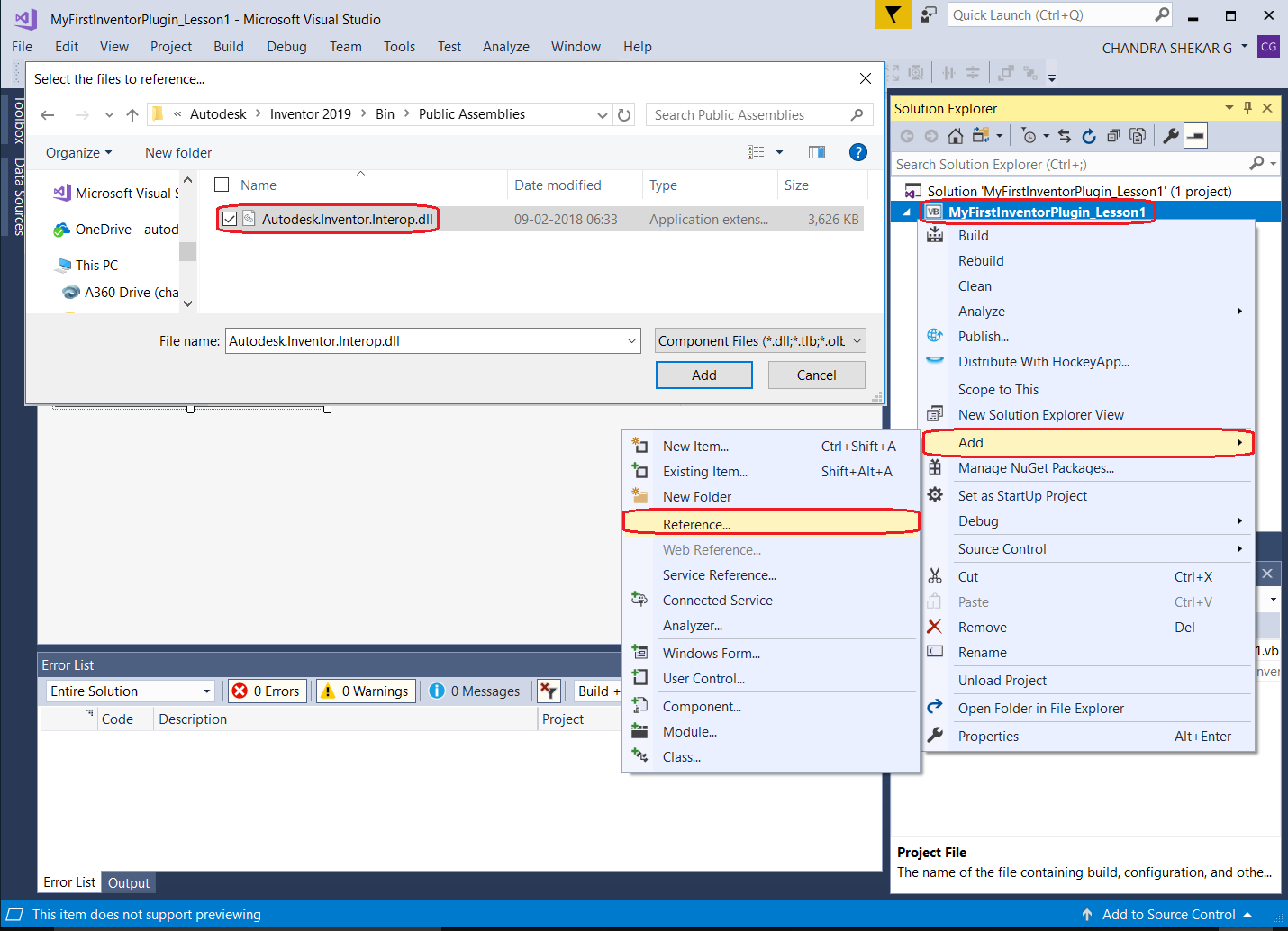Click the CG user account avatar
The height and width of the screenshot is (931, 1288).
point(1269,47)
